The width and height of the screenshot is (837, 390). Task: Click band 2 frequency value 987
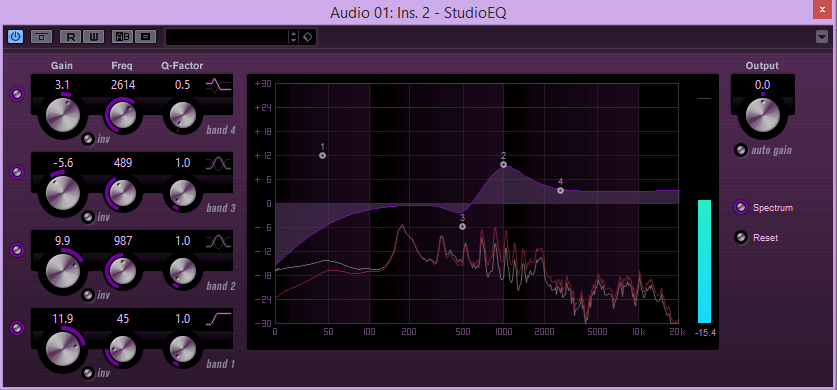(x=123, y=241)
